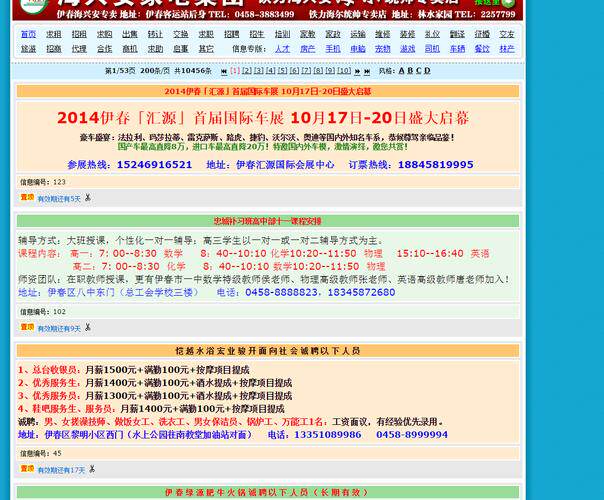Open the 餐饮 special section
This screenshot has width=604, height=500.
[x=482, y=49]
